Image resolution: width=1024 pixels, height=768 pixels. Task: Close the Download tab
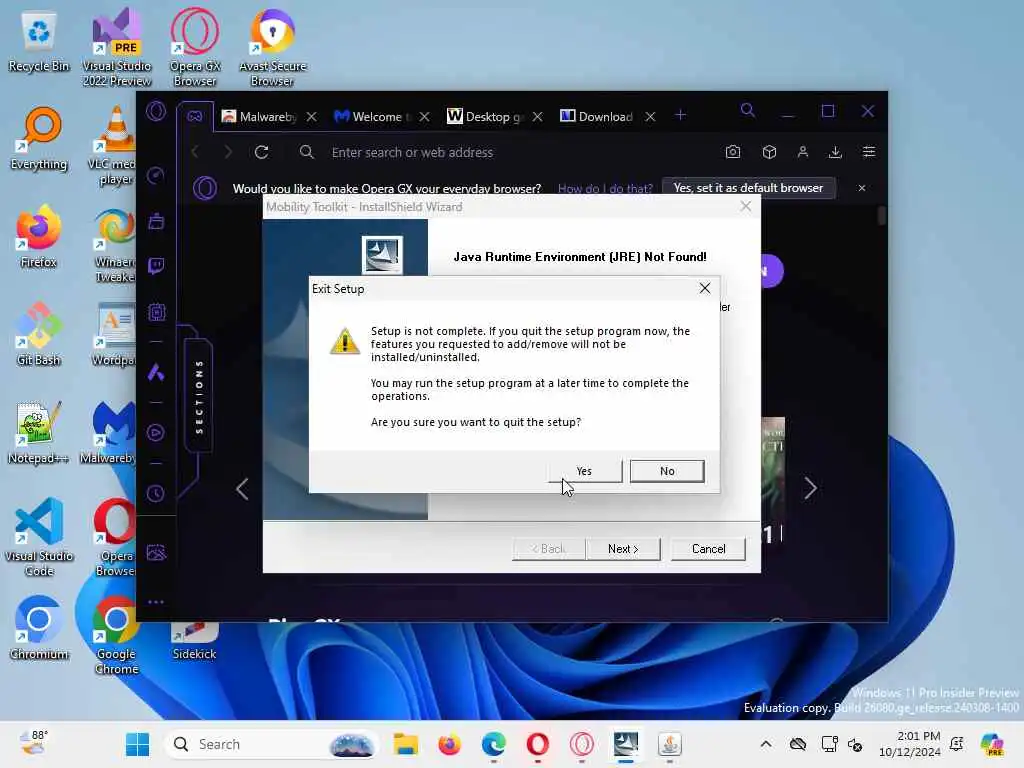coord(650,116)
